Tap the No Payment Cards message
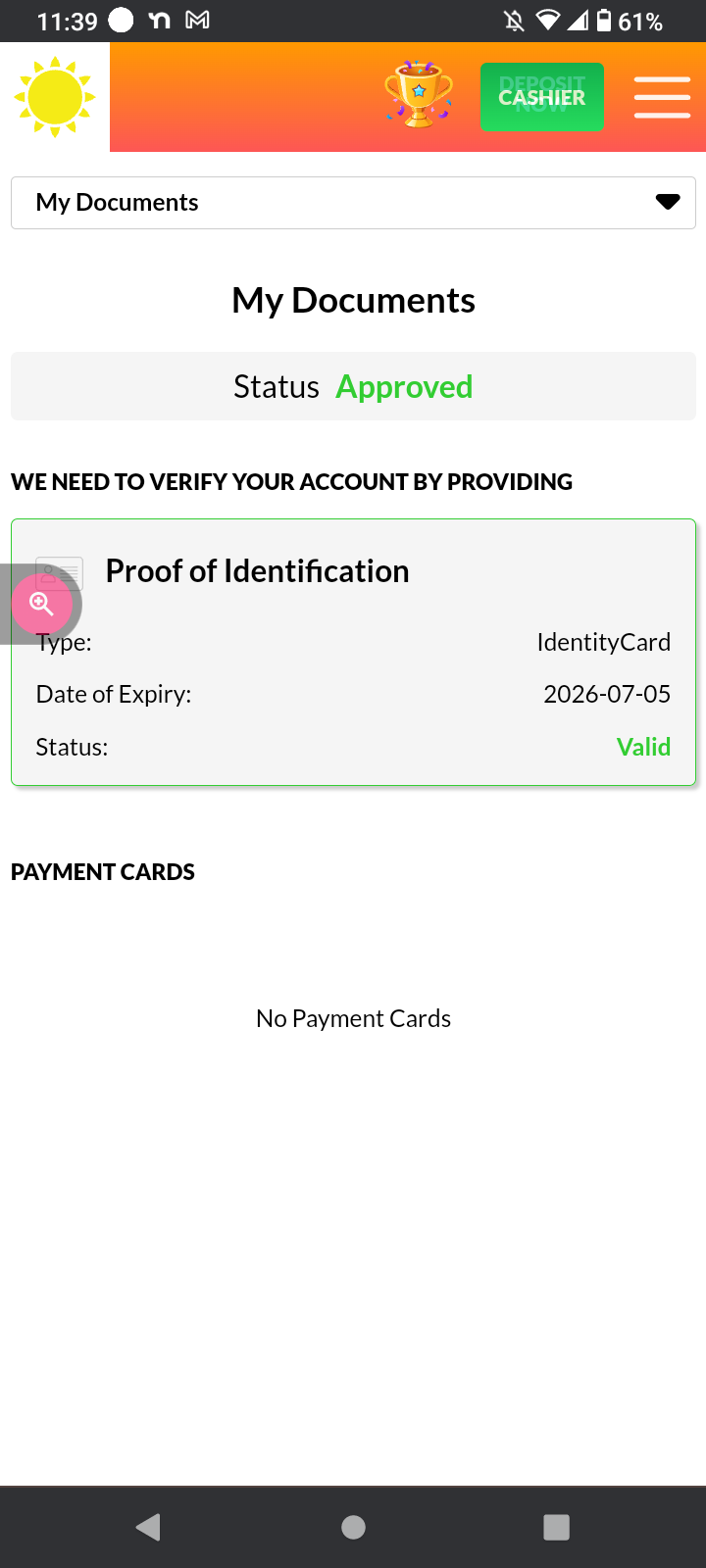The image size is (706, 1568). [353, 1019]
